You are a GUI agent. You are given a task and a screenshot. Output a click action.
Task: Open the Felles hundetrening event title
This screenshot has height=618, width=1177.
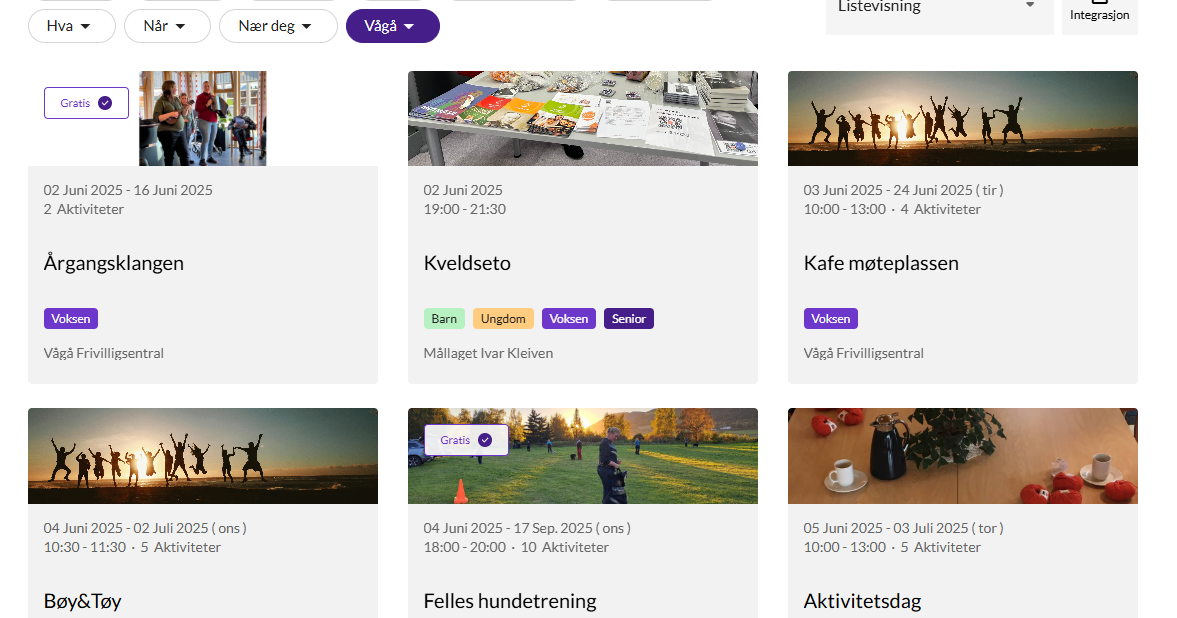click(x=510, y=601)
